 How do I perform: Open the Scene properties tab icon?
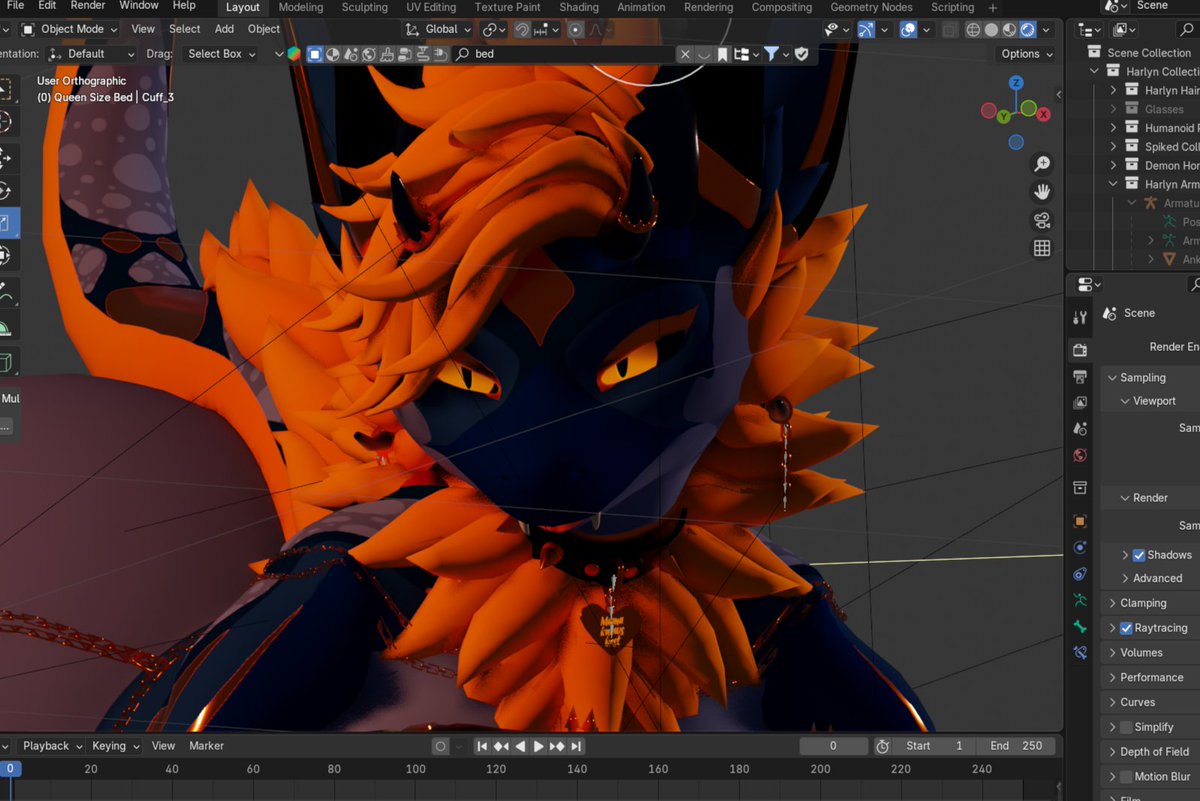coord(1080,428)
